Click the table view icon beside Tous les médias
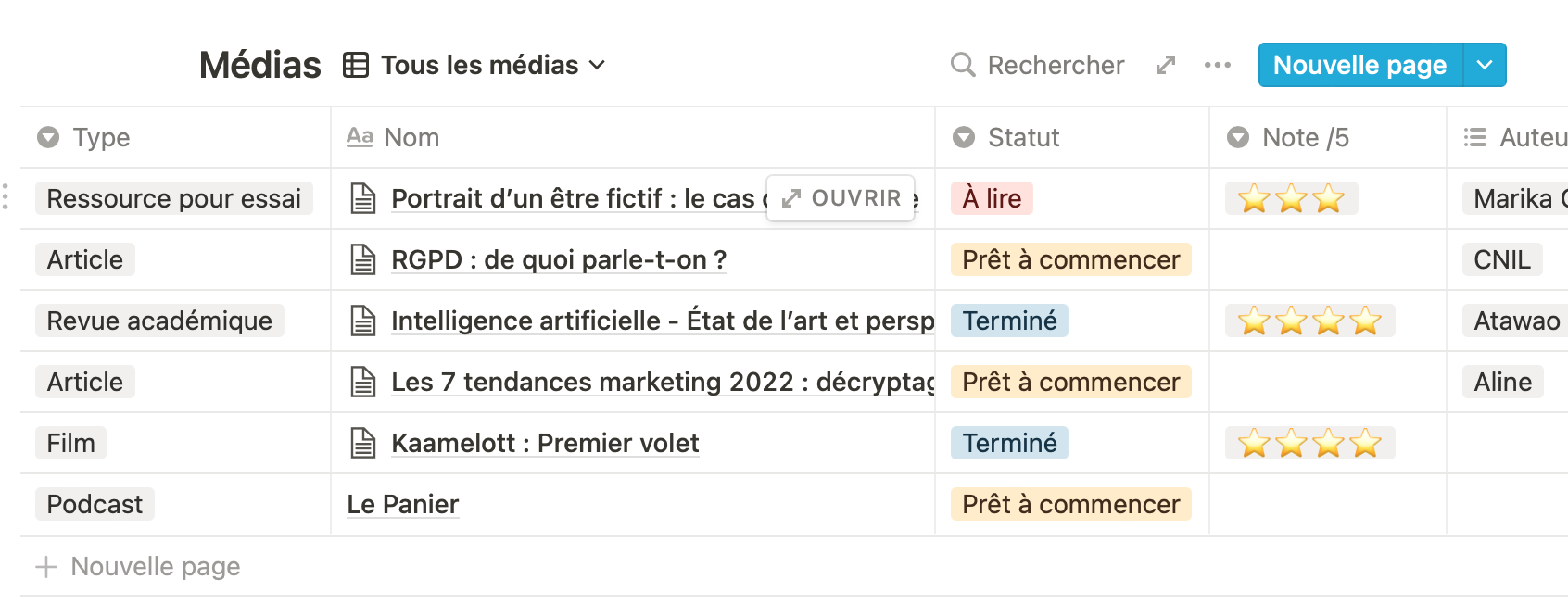The width and height of the screenshot is (1568, 604). 356,65
